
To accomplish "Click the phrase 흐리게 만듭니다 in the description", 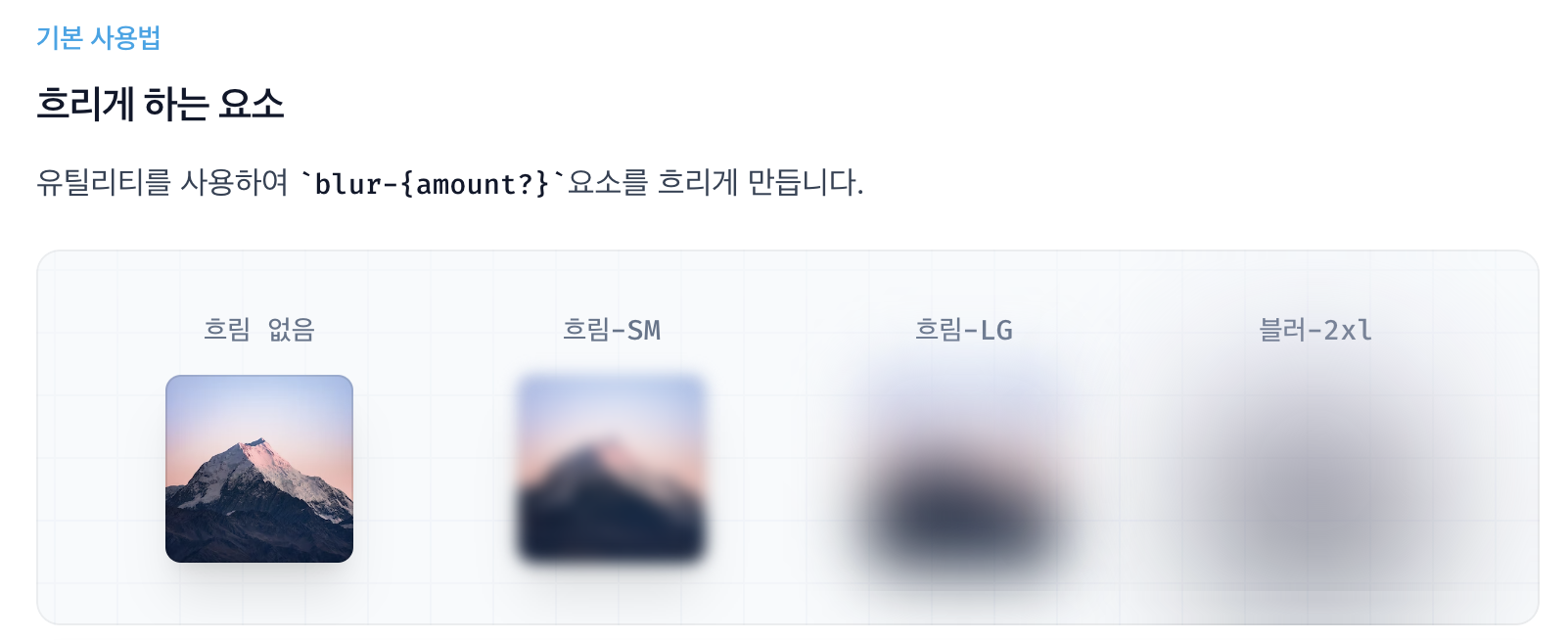I will point(761,183).
